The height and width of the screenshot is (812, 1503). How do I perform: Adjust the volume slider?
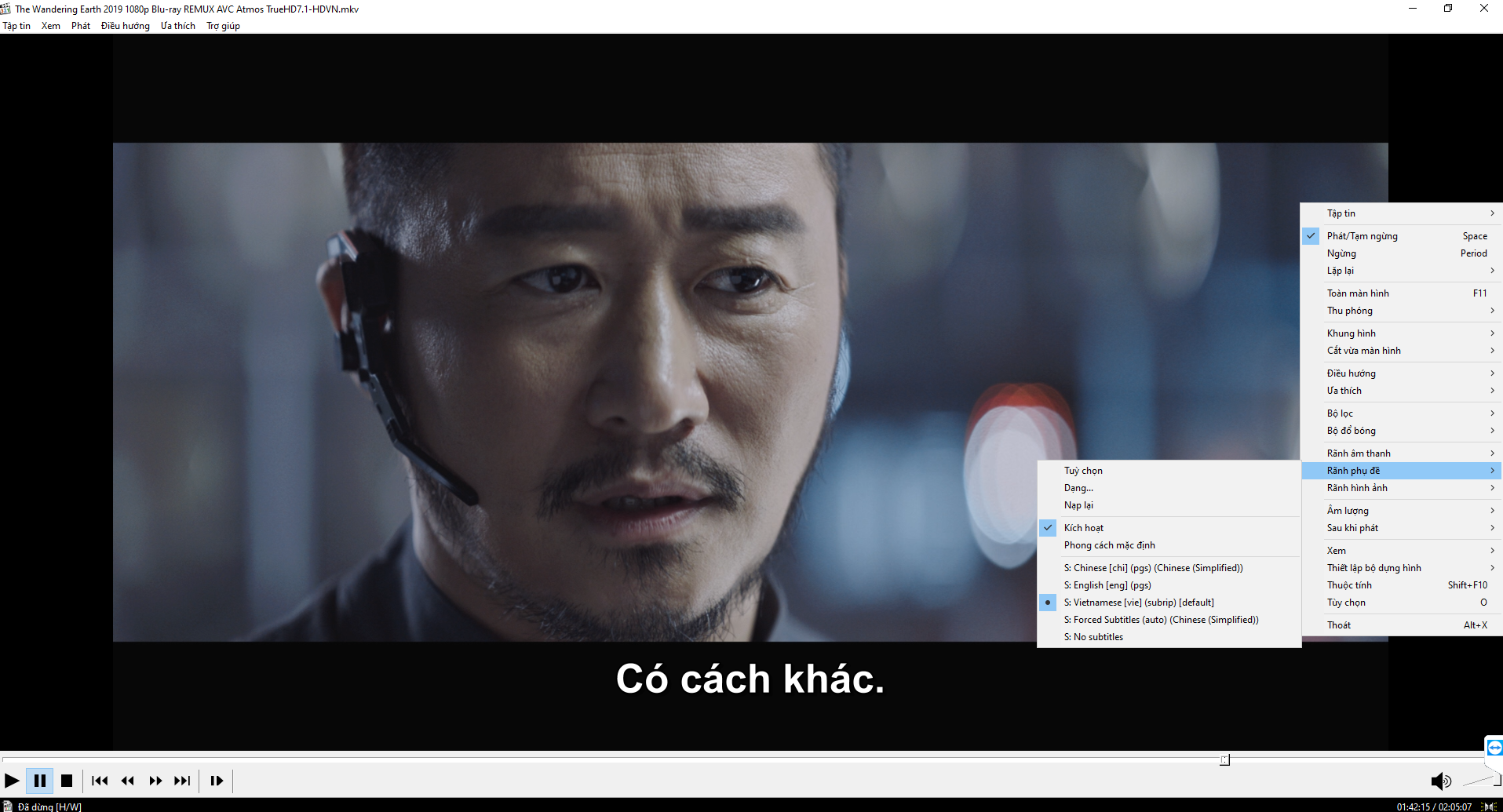point(1481,780)
